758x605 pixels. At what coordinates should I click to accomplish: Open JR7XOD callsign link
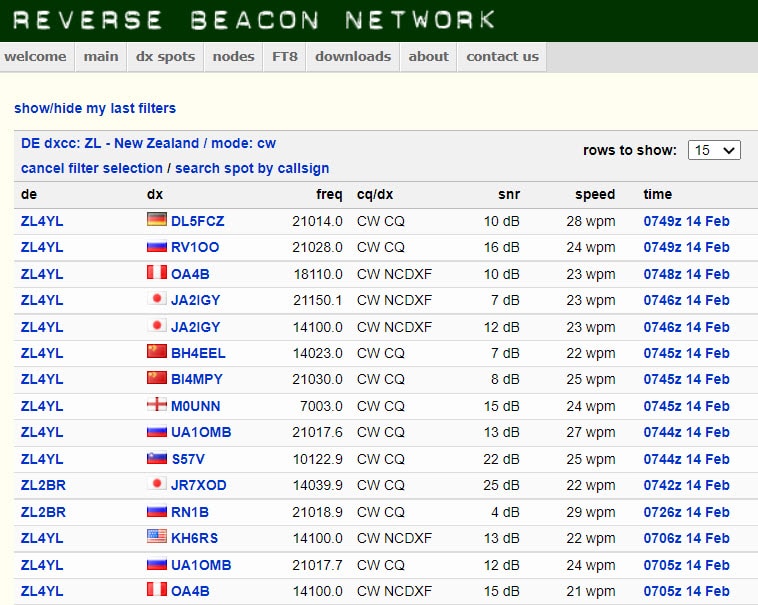click(199, 485)
